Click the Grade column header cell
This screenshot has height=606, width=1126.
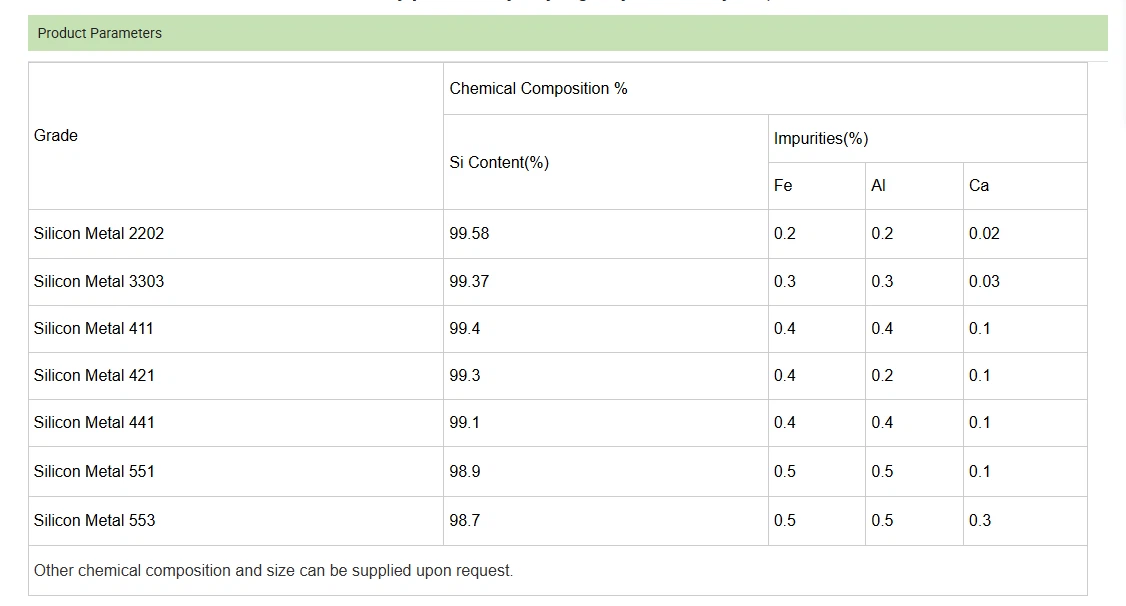coord(56,136)
